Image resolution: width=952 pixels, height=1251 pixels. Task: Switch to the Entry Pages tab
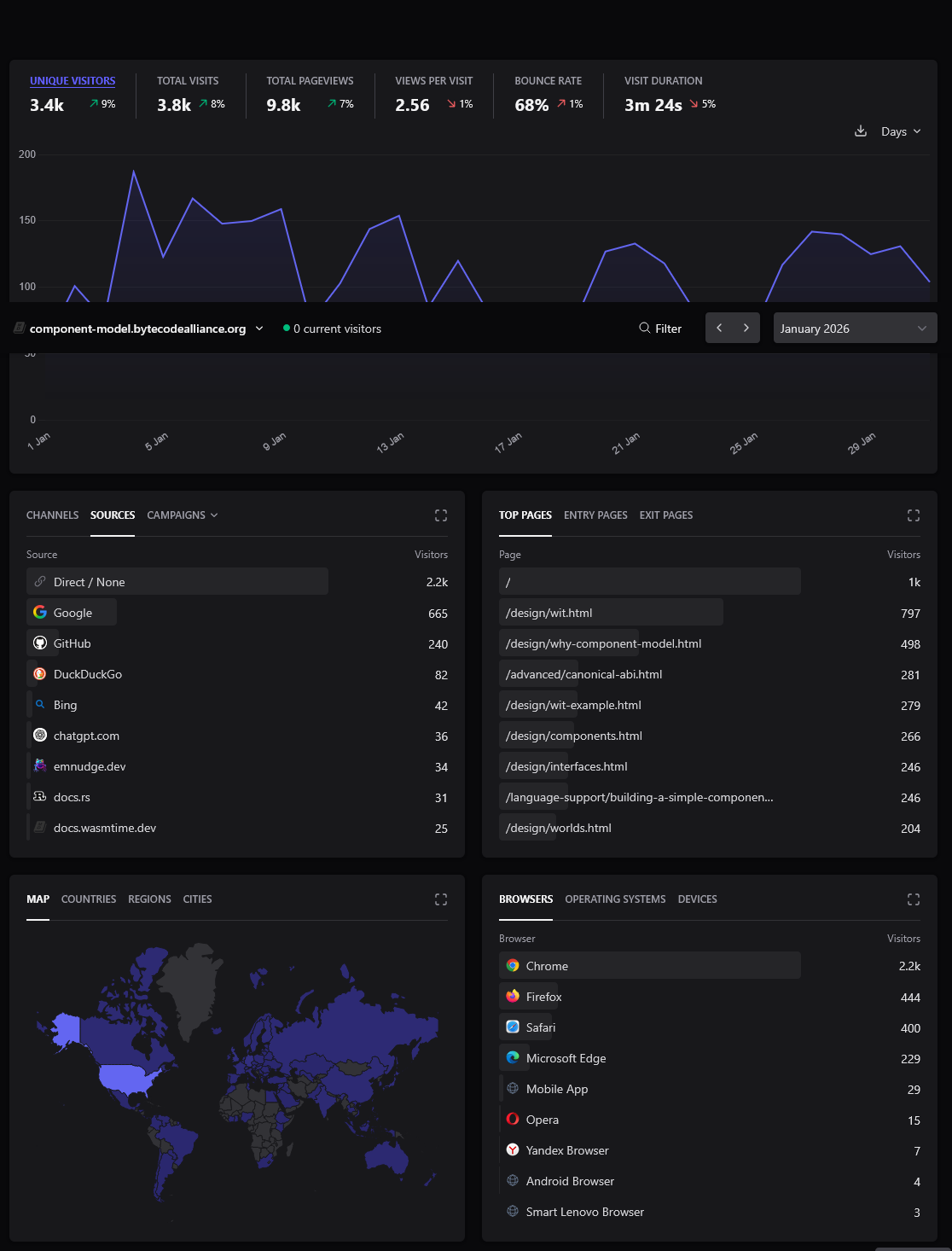pos(595,515)
